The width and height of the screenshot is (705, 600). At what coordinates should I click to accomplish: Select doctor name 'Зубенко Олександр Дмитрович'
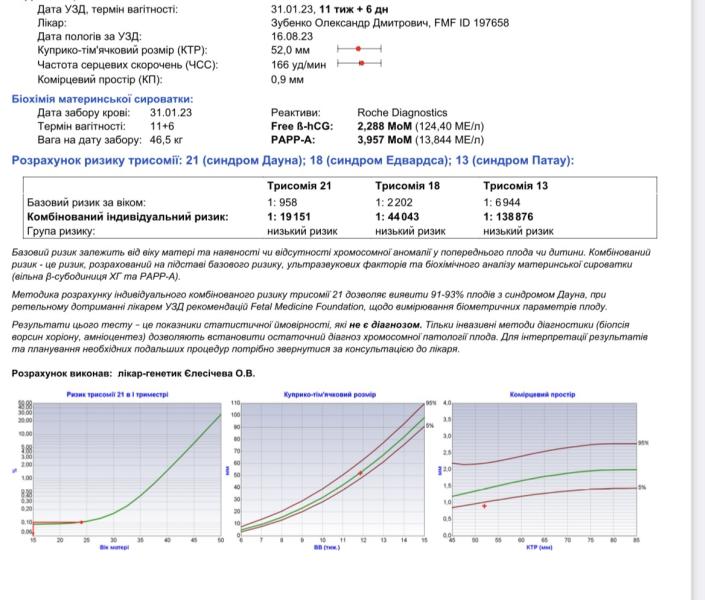(349, 23)
